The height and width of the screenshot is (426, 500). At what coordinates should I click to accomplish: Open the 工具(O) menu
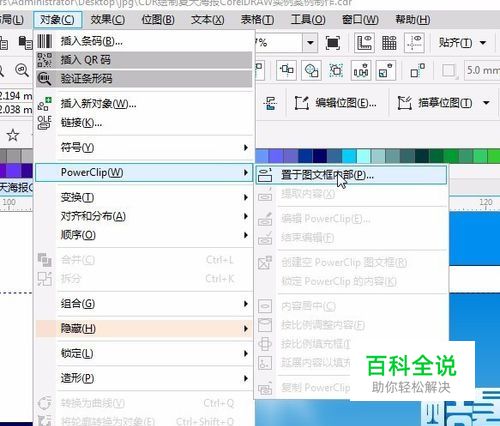(308, 20)
